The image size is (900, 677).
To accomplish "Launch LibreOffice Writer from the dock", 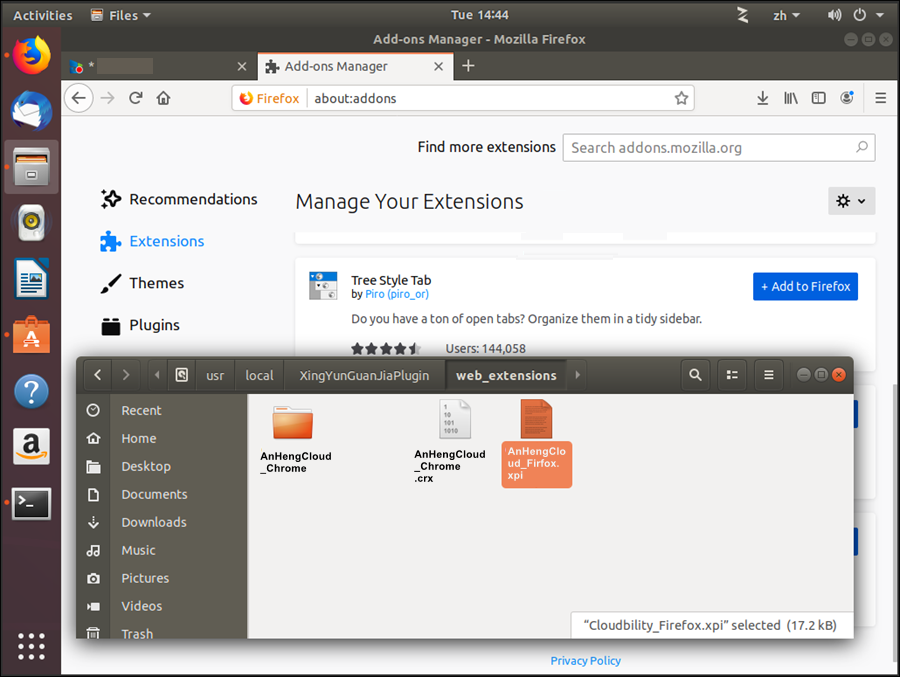I will pyautogui.click(x=32, y=278).
